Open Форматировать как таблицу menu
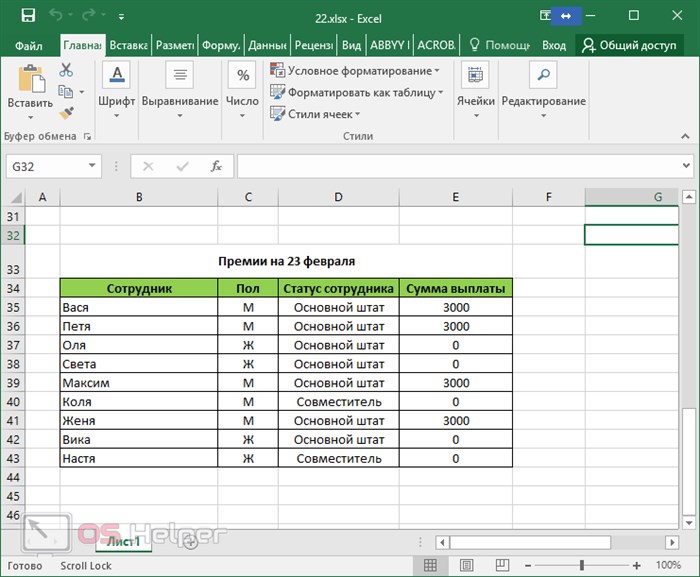This screenshot has height=577, width=700. [x=357, y=92]
